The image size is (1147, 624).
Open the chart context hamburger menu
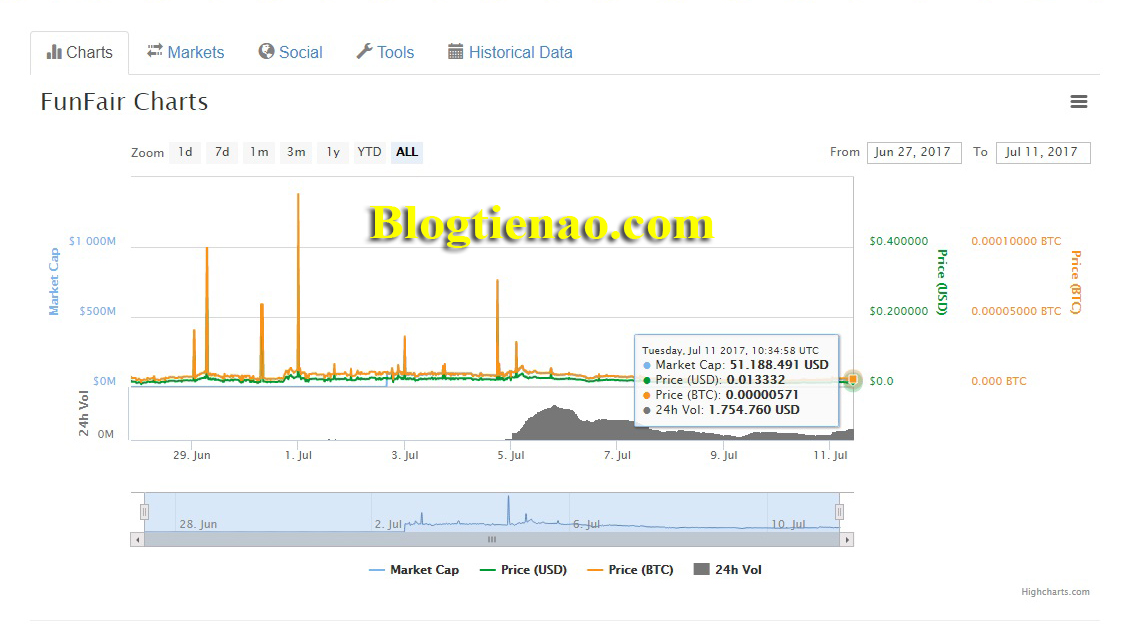pyautogui.click(x=1078, y=102)
